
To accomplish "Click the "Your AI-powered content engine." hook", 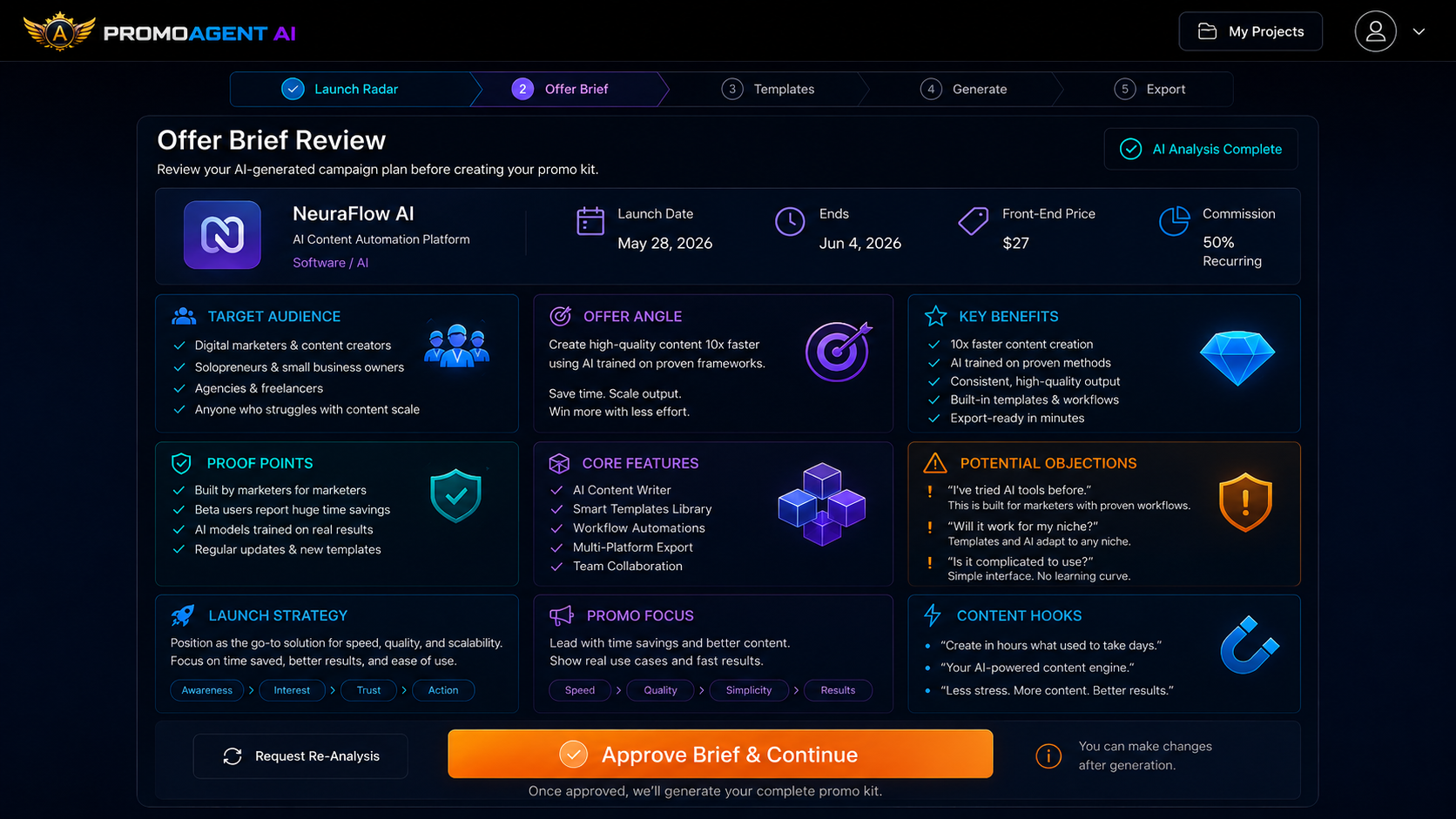I will 1037,668.
